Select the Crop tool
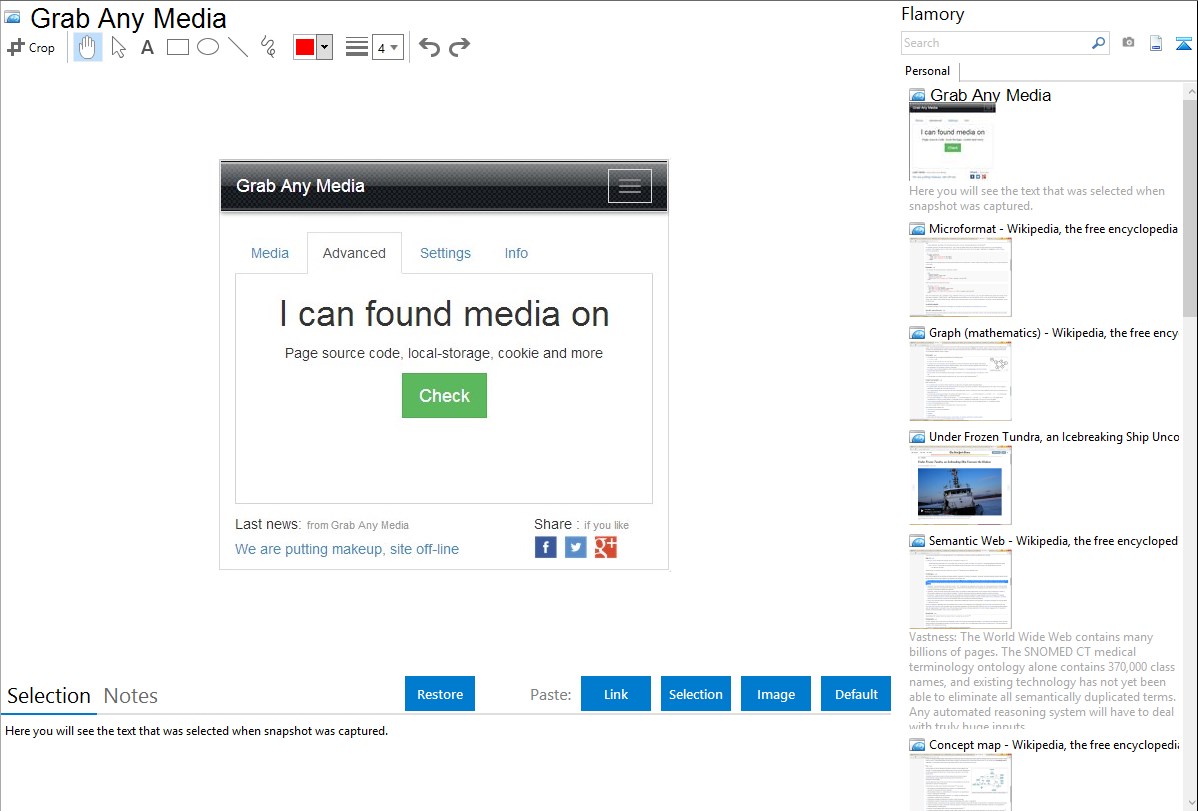Viewport: 1198px width, 811px height. (x=31, y=47)
